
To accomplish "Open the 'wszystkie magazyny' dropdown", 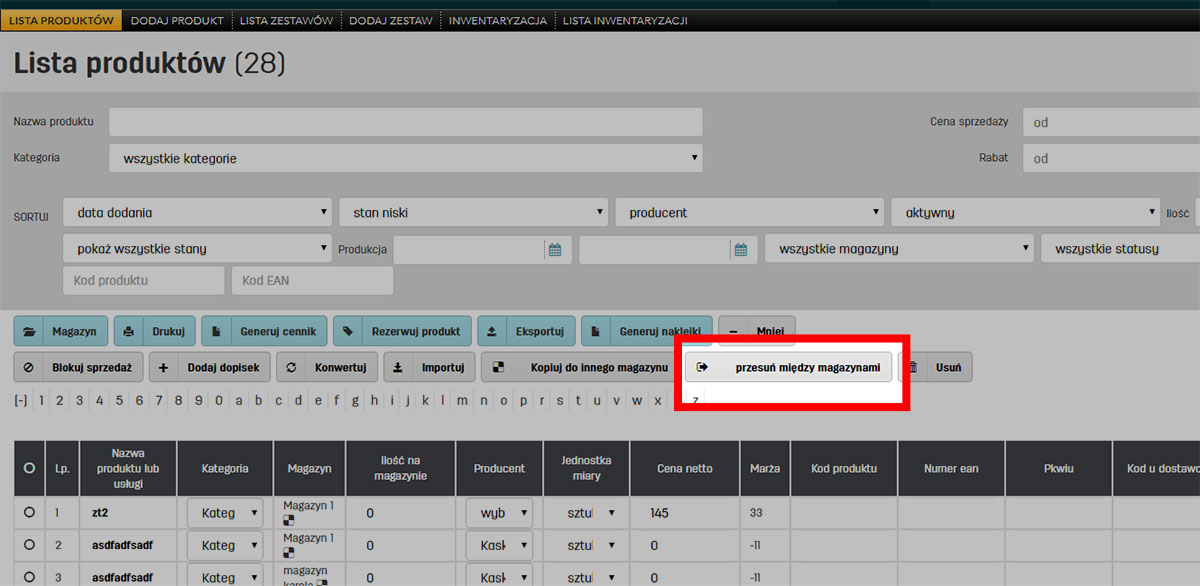I will click(899, 249).
